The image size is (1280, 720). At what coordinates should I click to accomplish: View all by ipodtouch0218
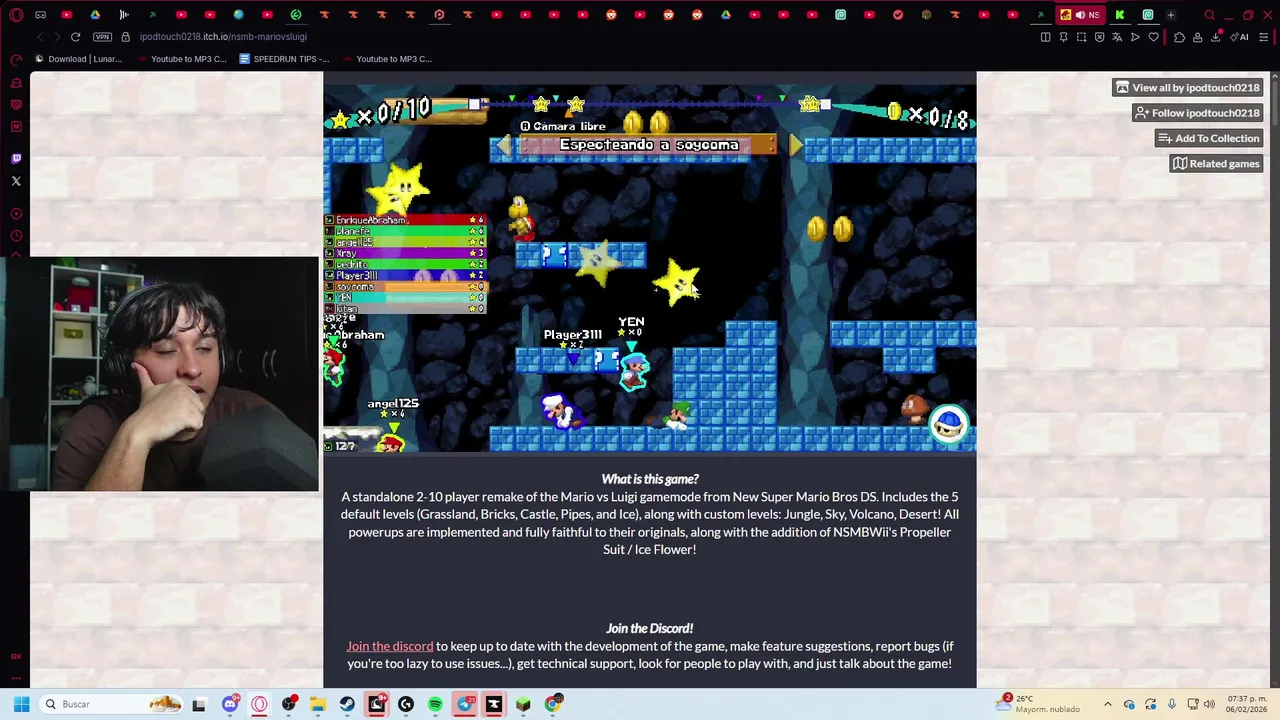click(1187, 88)
